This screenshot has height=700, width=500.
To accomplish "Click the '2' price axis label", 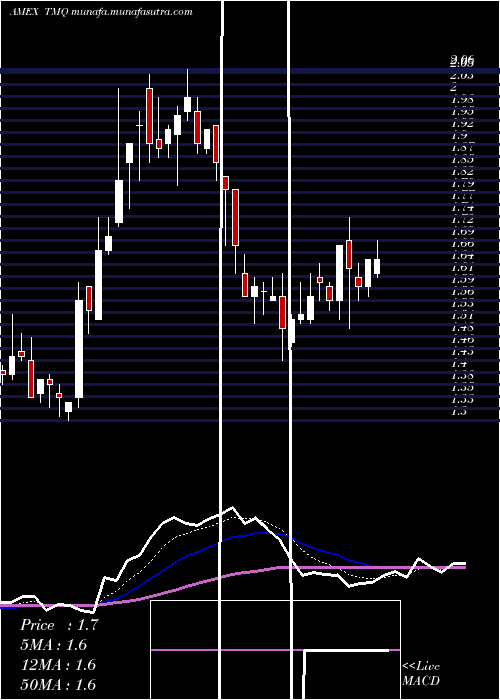I will click(x=454, y=88).
